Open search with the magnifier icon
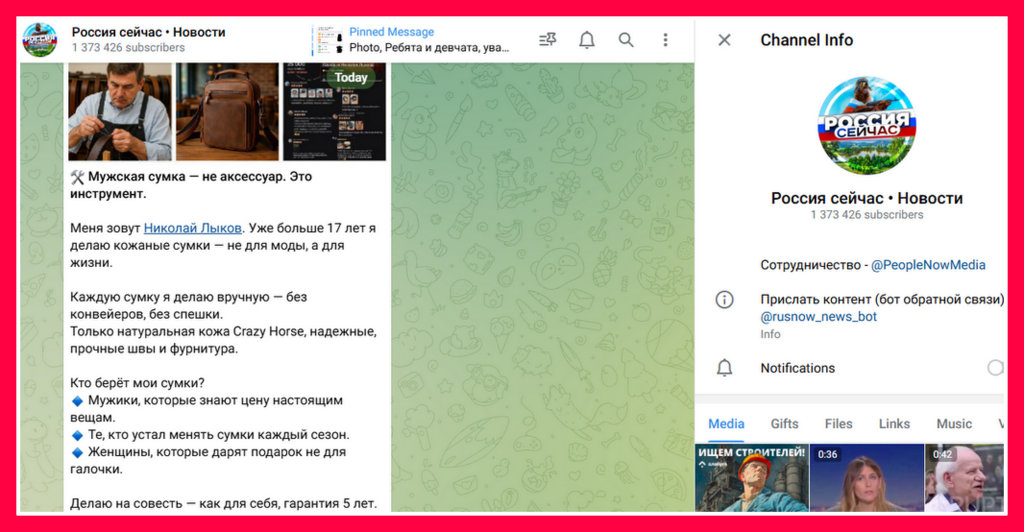 [x=626, y=40]
